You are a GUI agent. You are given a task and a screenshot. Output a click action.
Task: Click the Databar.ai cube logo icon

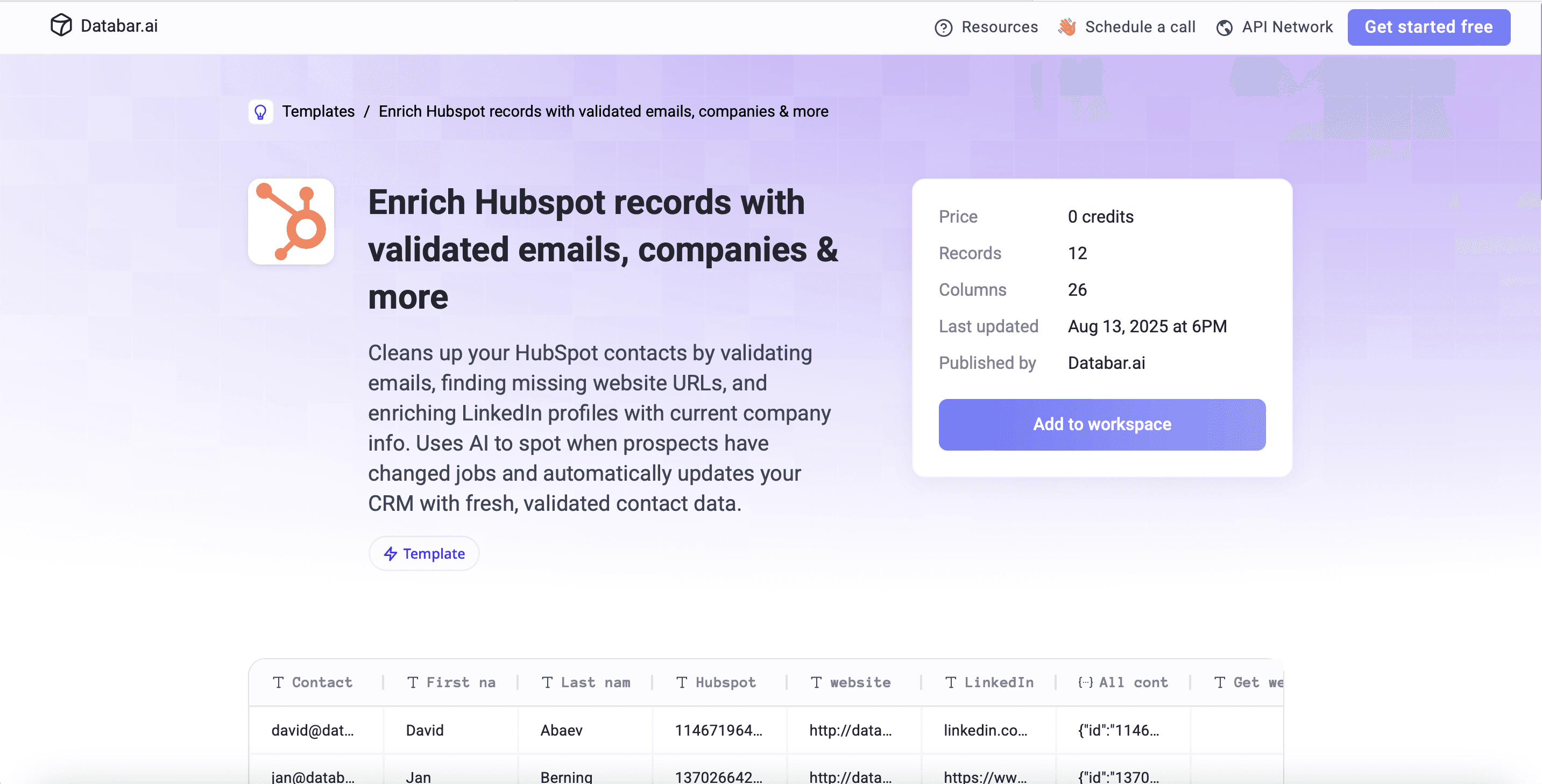click(62, 25)
